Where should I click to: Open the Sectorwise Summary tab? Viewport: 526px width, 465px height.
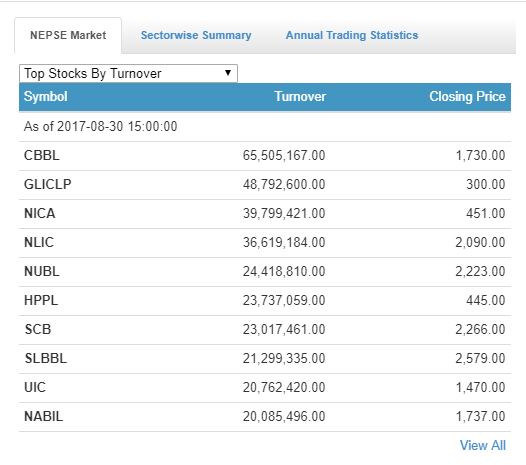pyautogui.click(x=196, y=35)
